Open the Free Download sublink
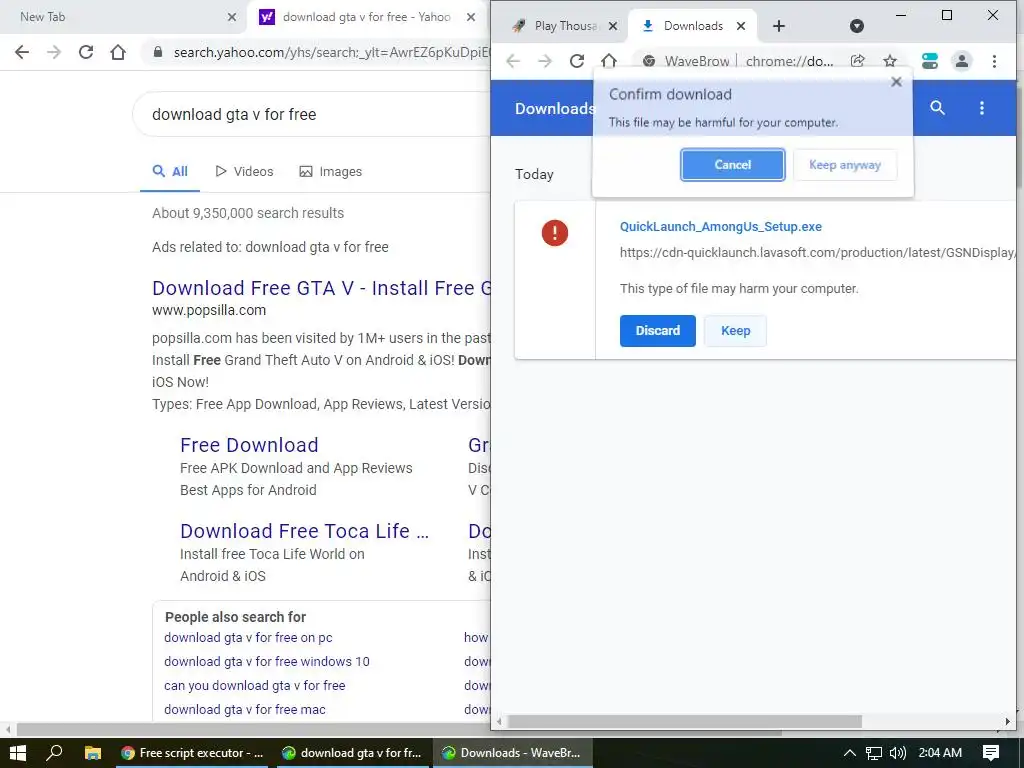The height and width of the screenshot is (768, 1024). coord(249,445)
